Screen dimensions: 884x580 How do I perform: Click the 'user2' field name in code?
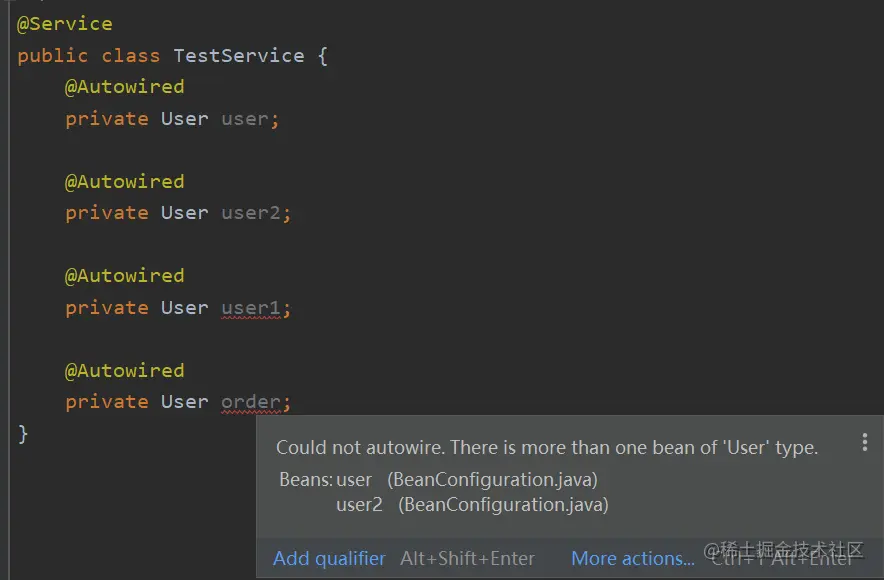pos(250,213)
